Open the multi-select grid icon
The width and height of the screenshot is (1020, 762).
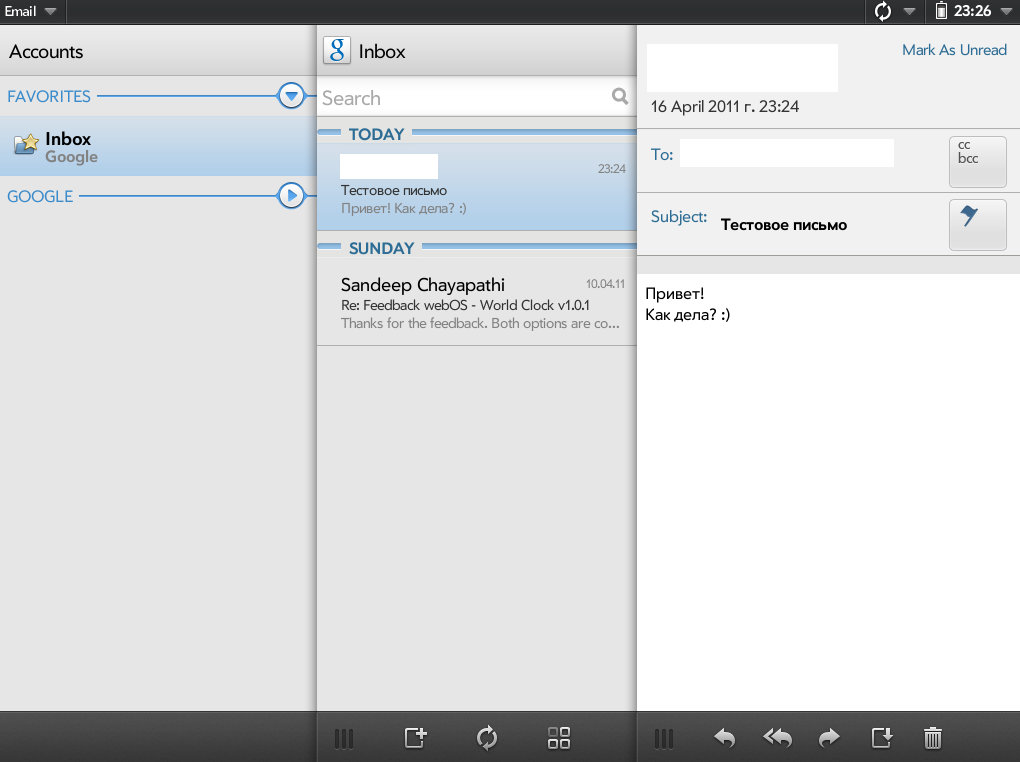[x=559, y=739]
